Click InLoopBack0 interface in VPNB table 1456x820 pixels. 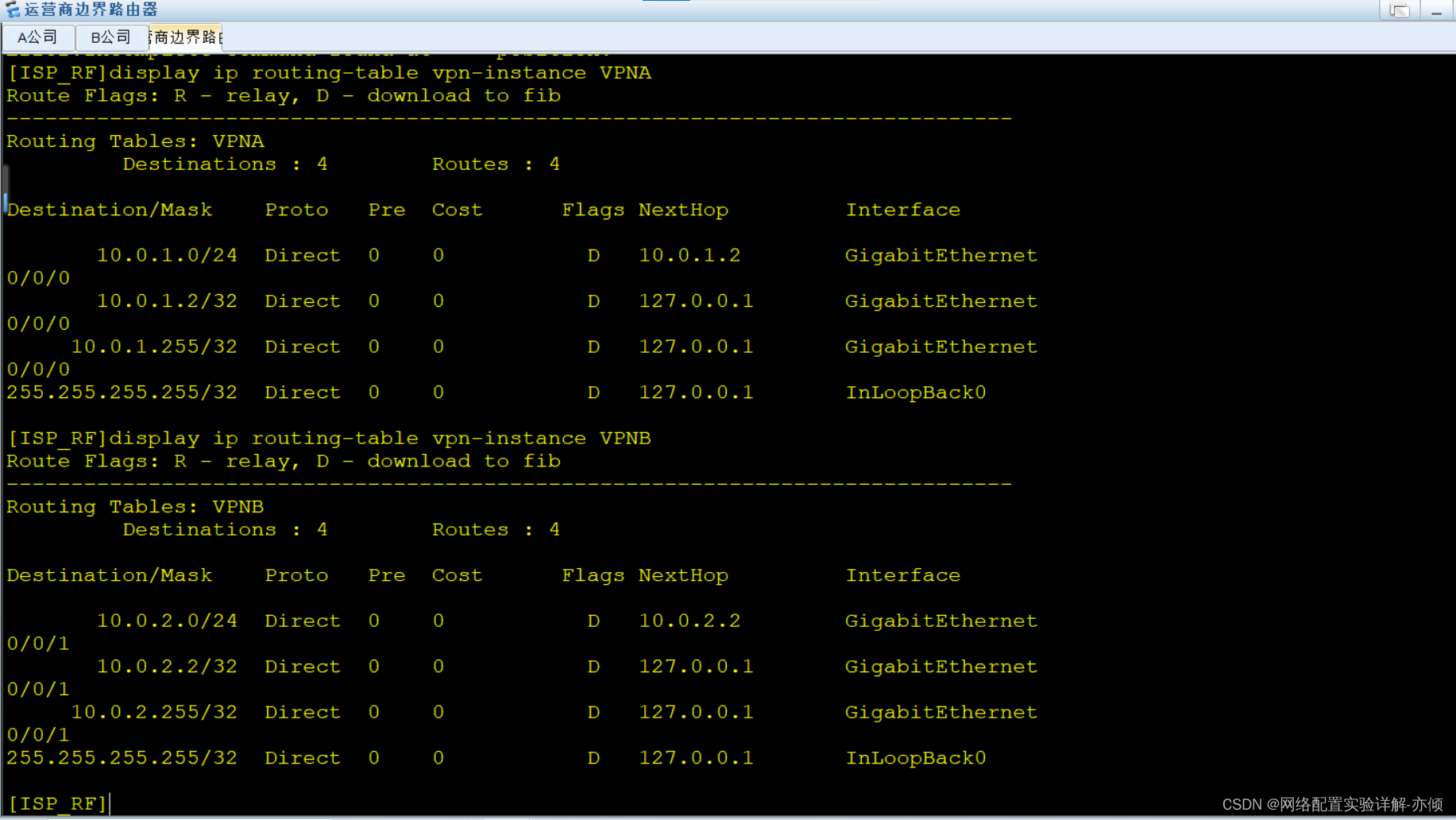point(916,758)
